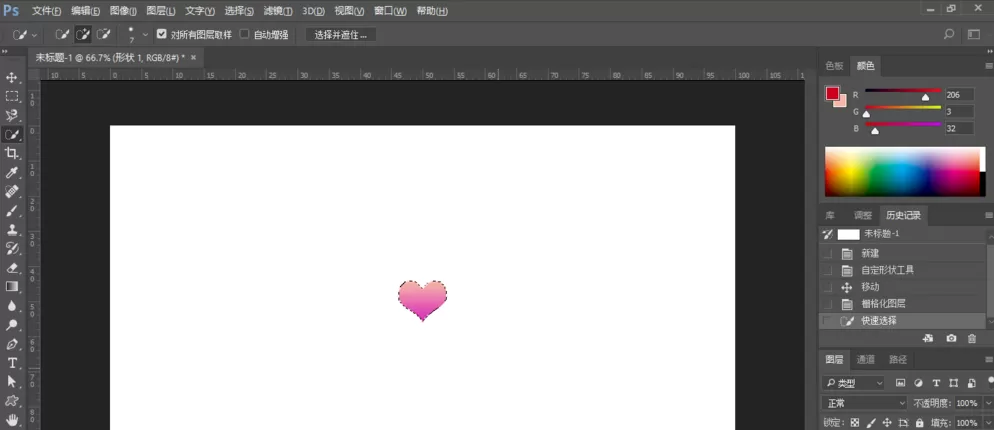Screen dimensions: 994x430
Task: Select the Clone Stamp tool
Action: (x=11, y=230)
